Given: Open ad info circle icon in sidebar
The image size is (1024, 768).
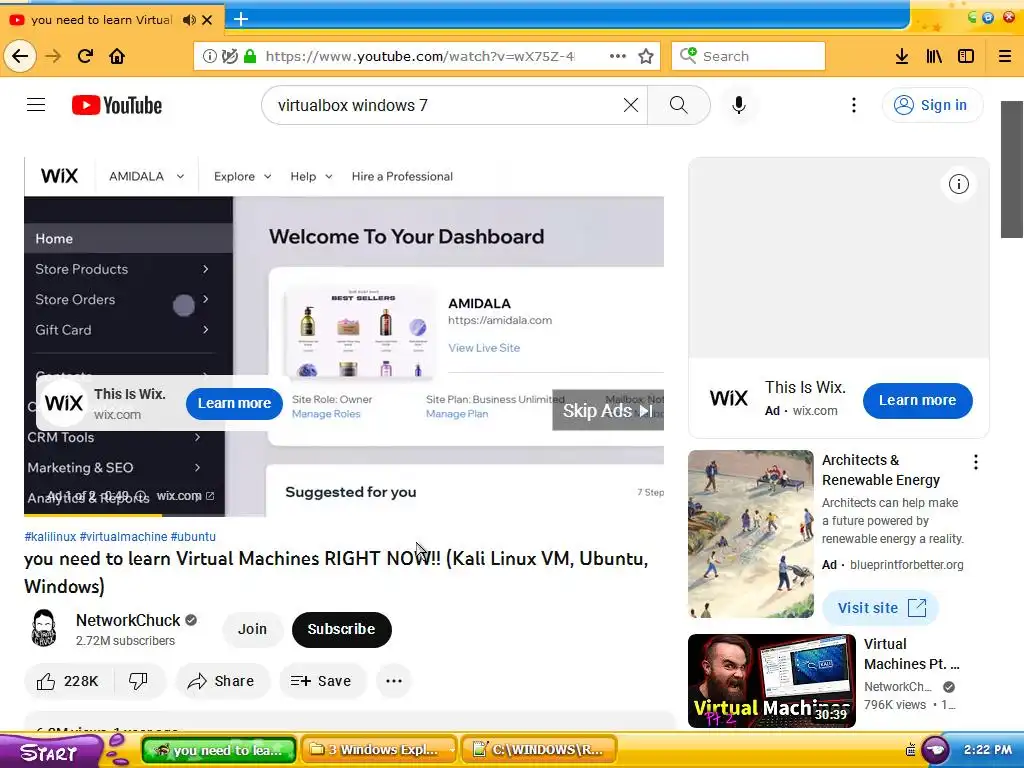Looking at the screenshot, I should [958, 184].
